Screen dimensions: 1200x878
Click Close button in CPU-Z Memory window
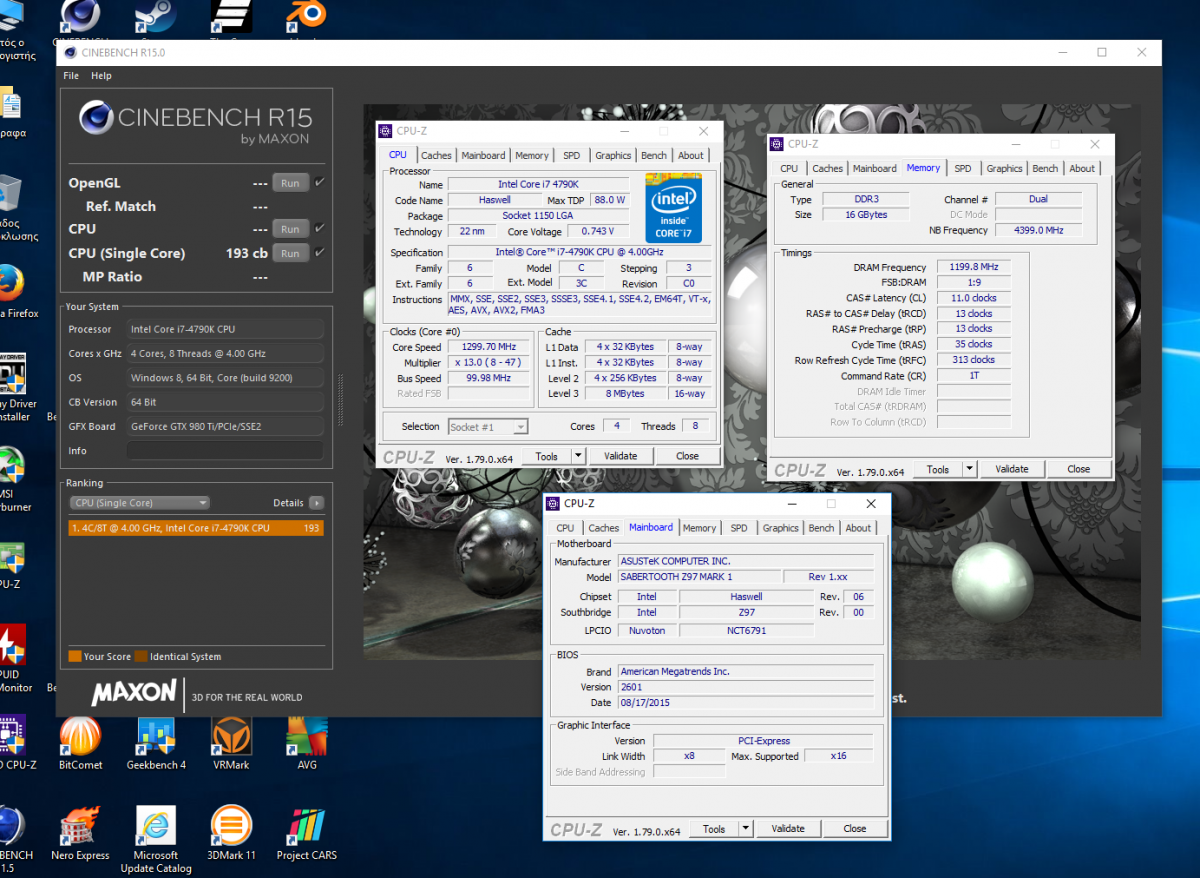(x=1078, y=469)
